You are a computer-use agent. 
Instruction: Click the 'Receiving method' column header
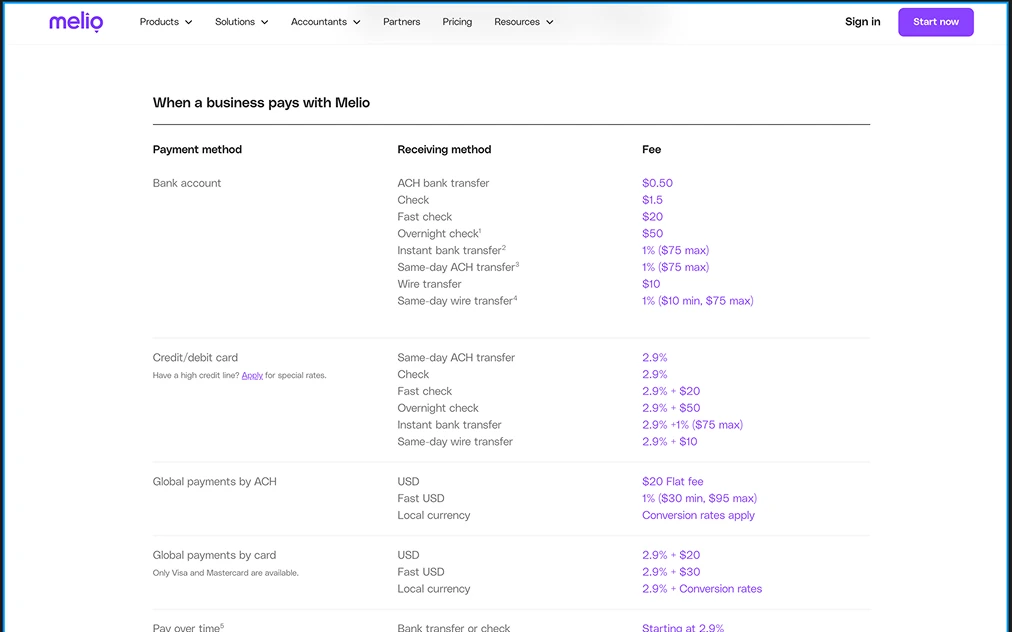444,149
